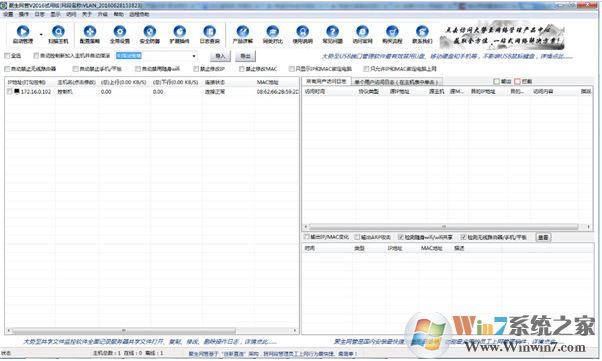Image resolution: width=602 pixels, height=361 pixels.
Task: Enable 自动禁止无线路由器 checkbox
Action: point(7,69)
